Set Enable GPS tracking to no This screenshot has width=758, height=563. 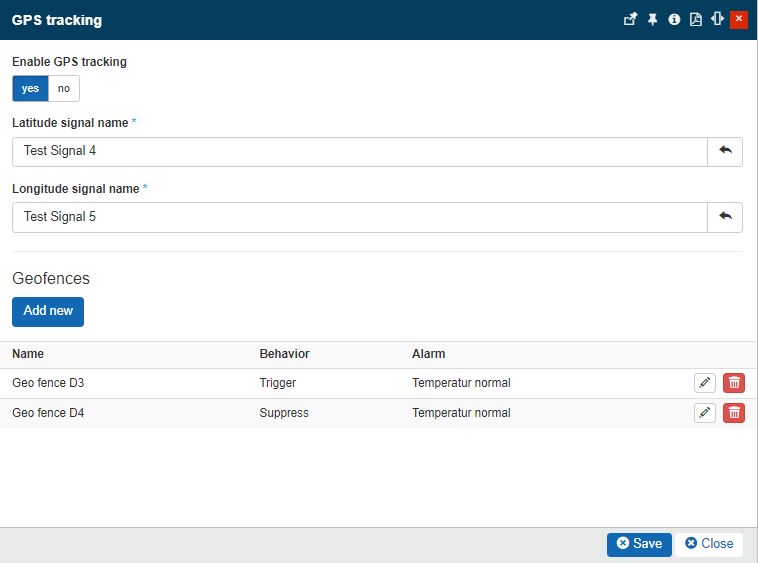pyautogui.click(x=64, y=89)
